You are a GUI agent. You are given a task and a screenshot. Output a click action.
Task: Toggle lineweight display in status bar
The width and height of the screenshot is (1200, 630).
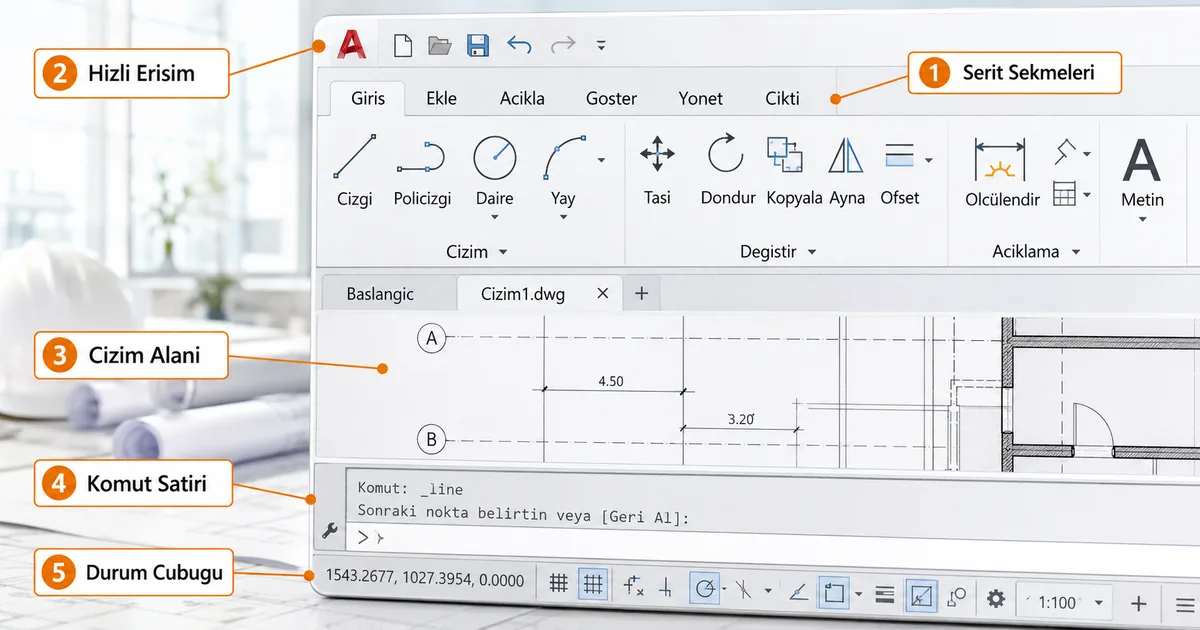point(884,595)
